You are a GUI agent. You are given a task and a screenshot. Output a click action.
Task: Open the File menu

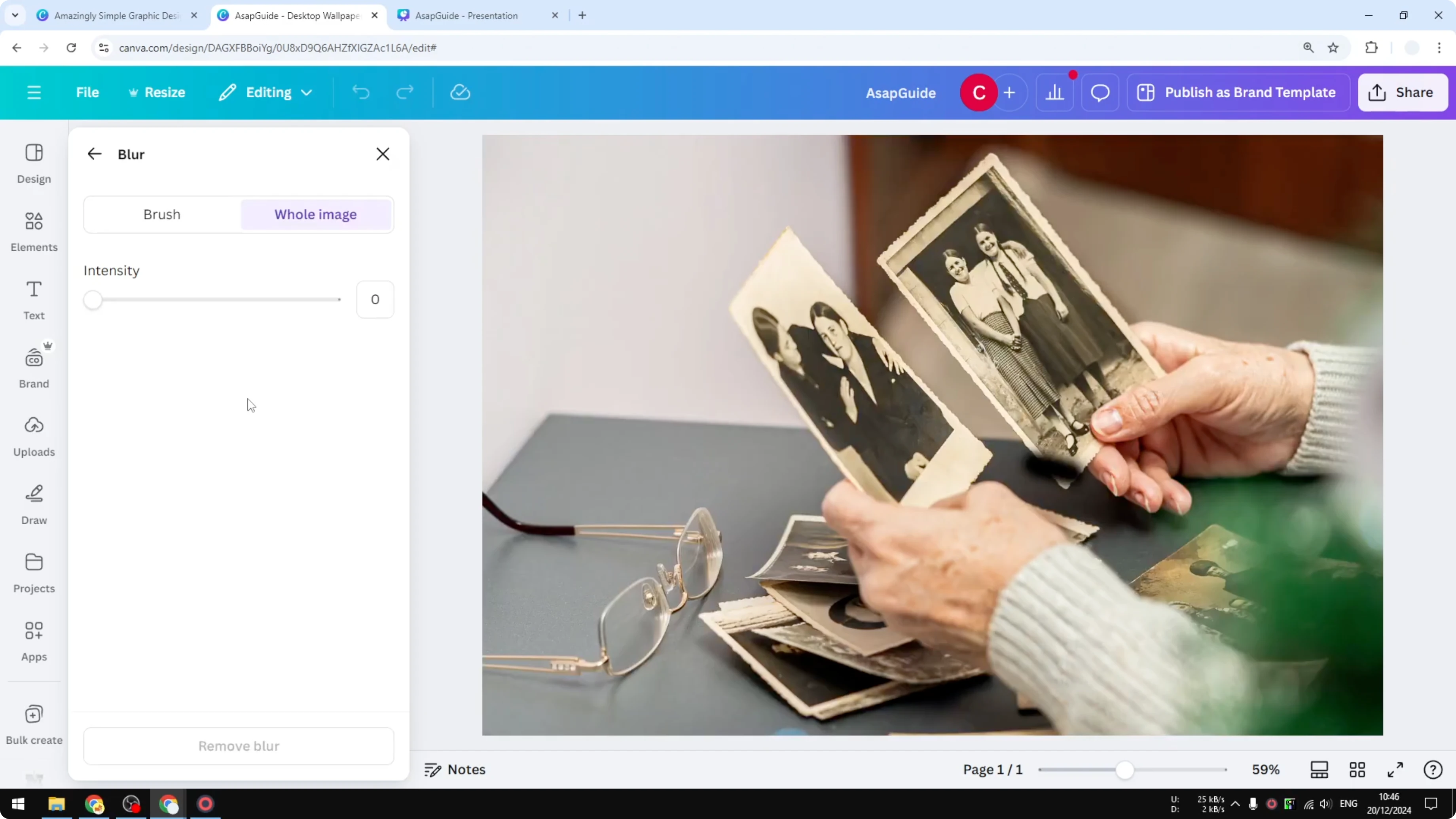click(x=87, y=92)
